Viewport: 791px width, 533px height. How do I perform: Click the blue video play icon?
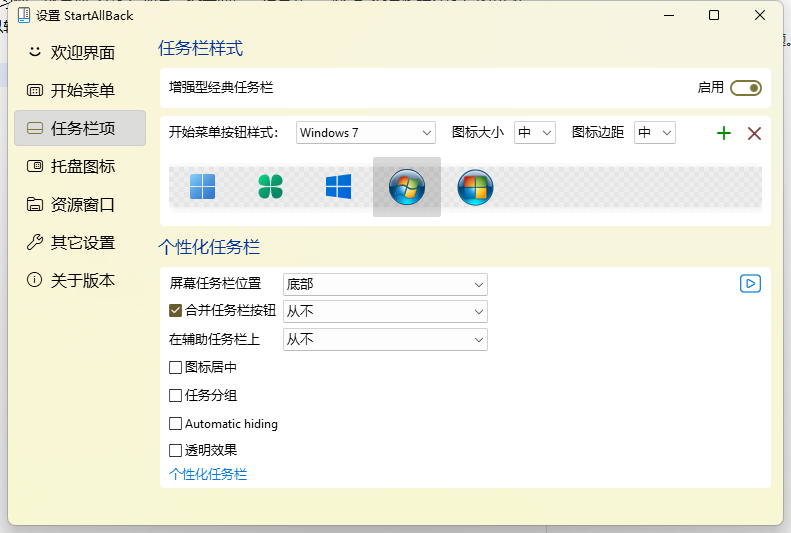click(750, 284)
